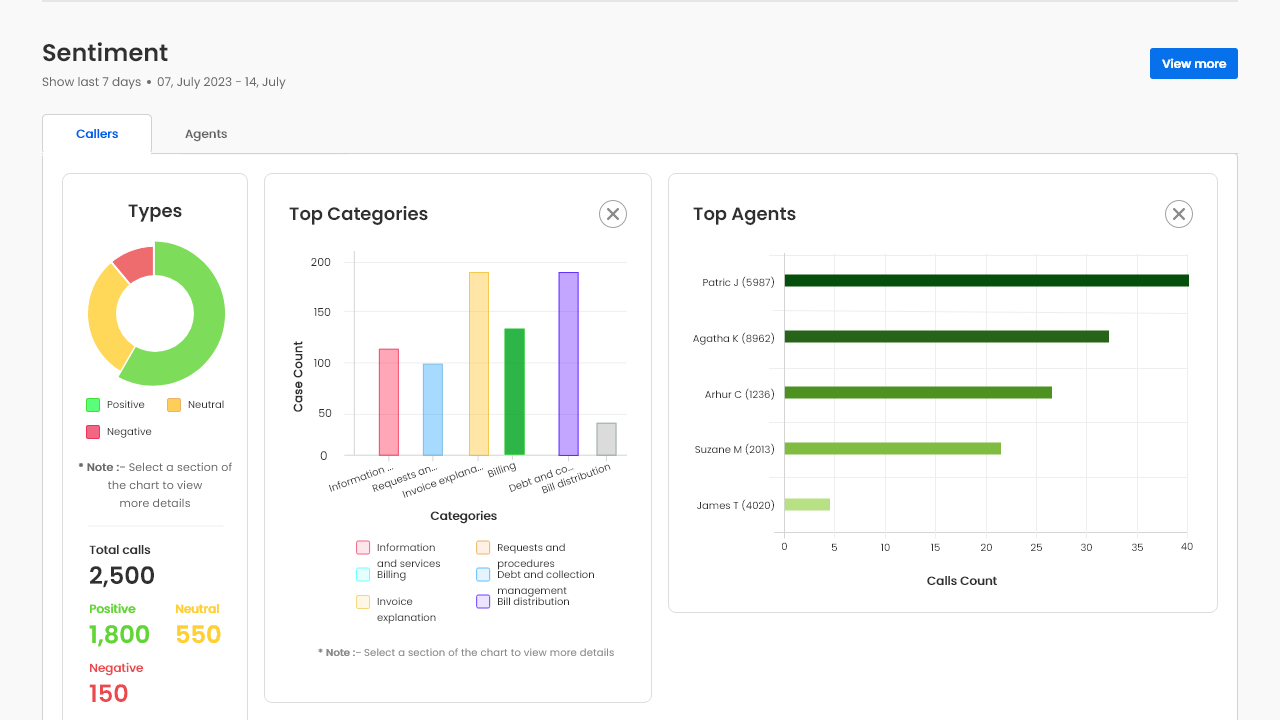Toggle the Negative legend swatch
This screenshot has width=1280, height=720.
[93, 432]
